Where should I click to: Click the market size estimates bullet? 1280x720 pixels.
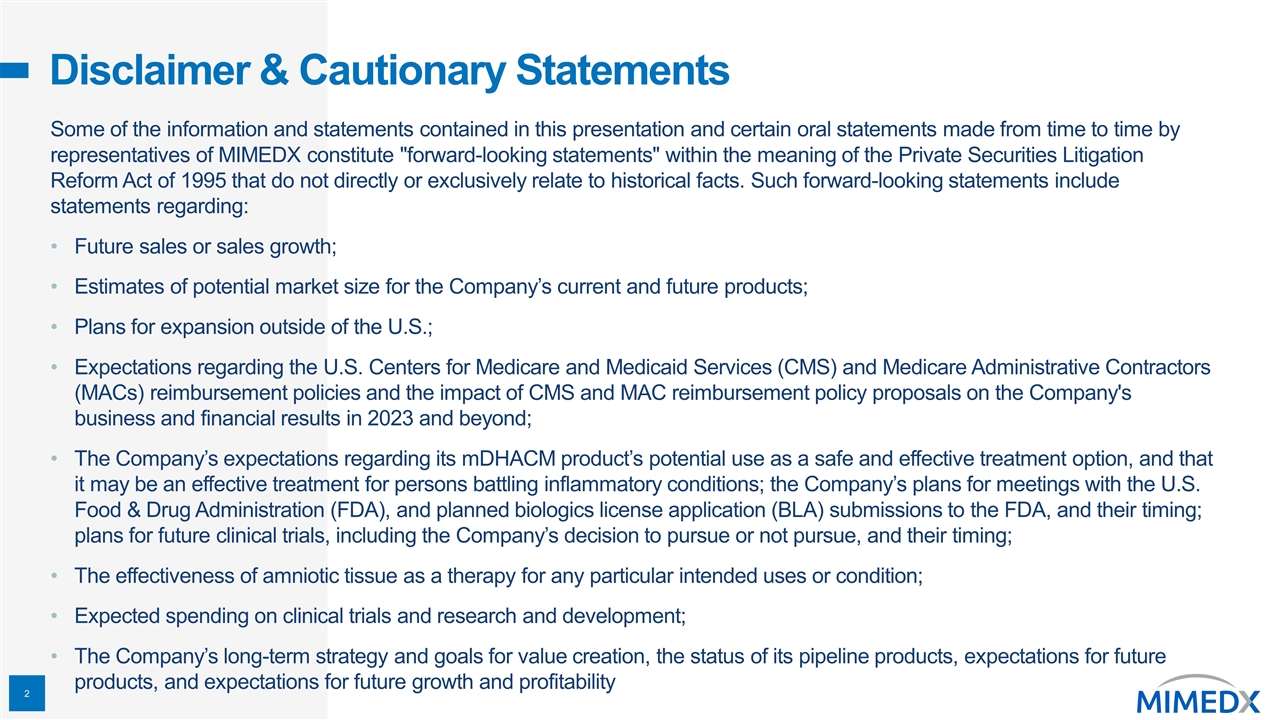tap(441, 287)
